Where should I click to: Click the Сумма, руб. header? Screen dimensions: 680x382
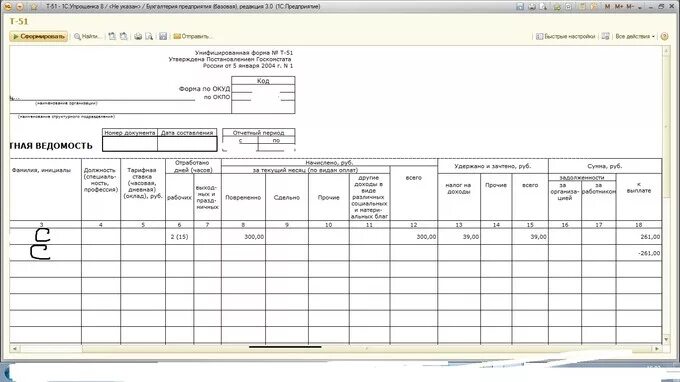tap(605, 166)
